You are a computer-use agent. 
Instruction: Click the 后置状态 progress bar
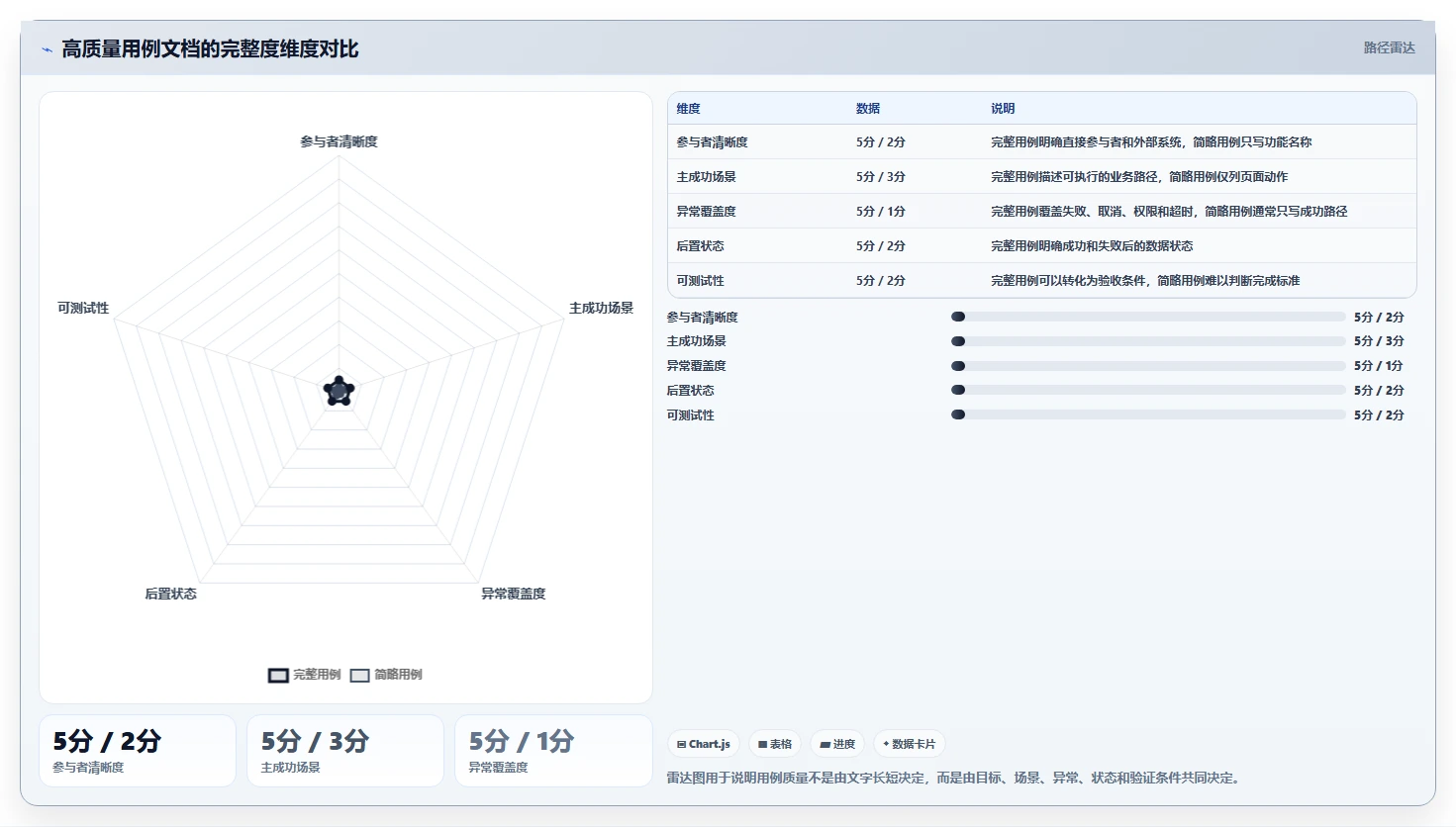1148,390
